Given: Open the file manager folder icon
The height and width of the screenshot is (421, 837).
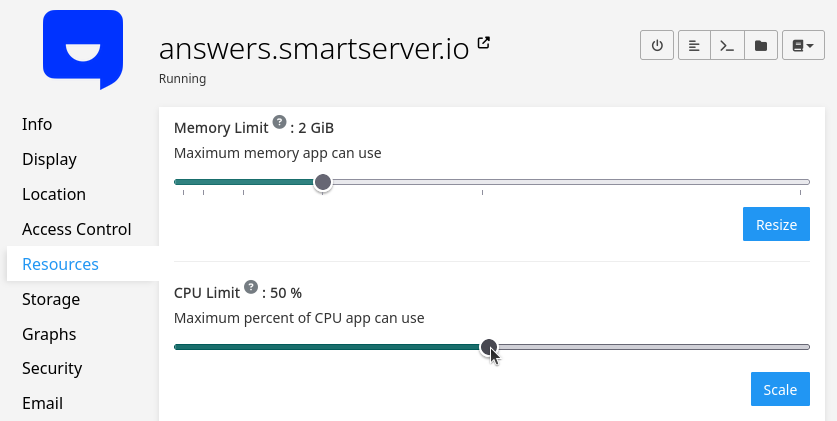Looking at the screenshot, I should coord(761,46).
